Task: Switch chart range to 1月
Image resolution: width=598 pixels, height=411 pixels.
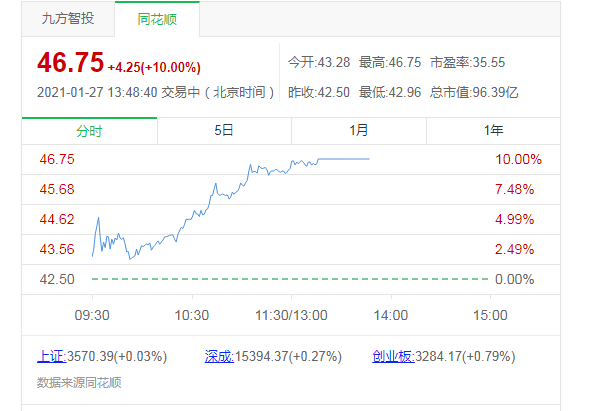Action: pyautogui.click(x=358, y=131)
